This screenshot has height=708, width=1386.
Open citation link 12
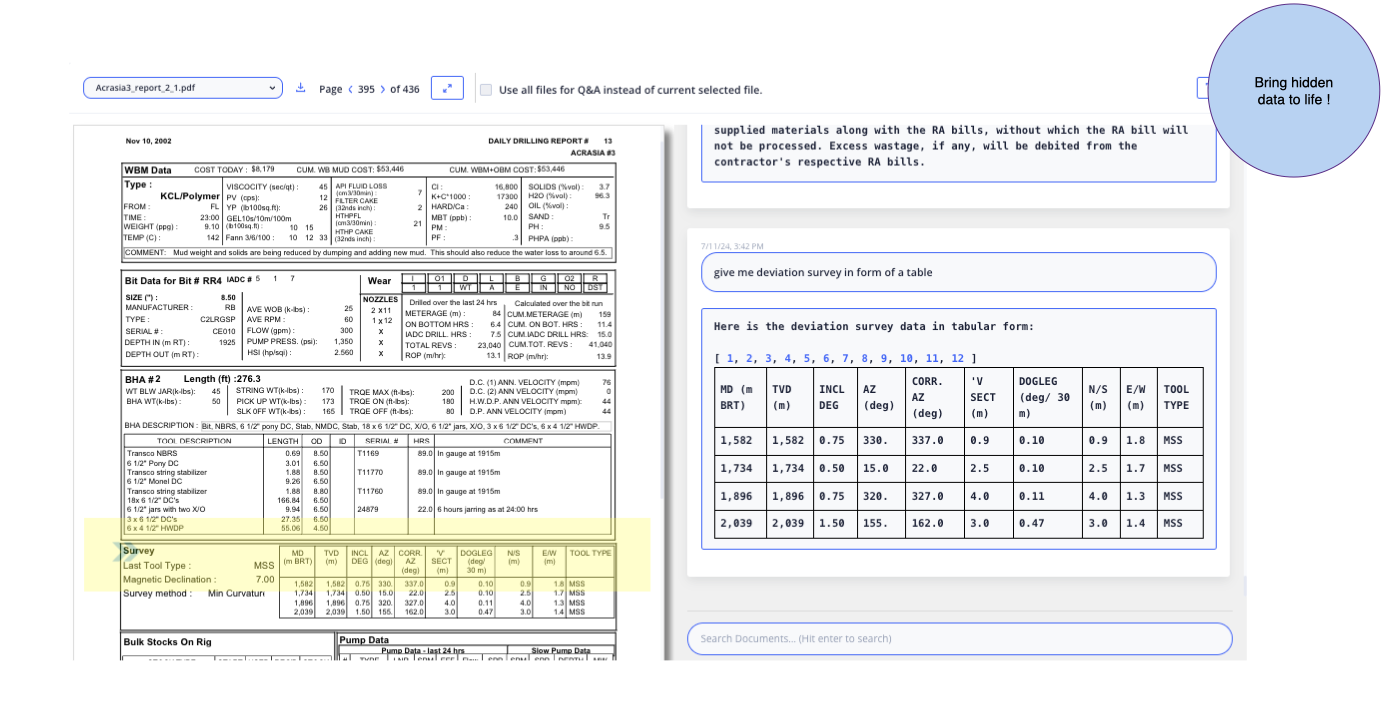[958, 358]
